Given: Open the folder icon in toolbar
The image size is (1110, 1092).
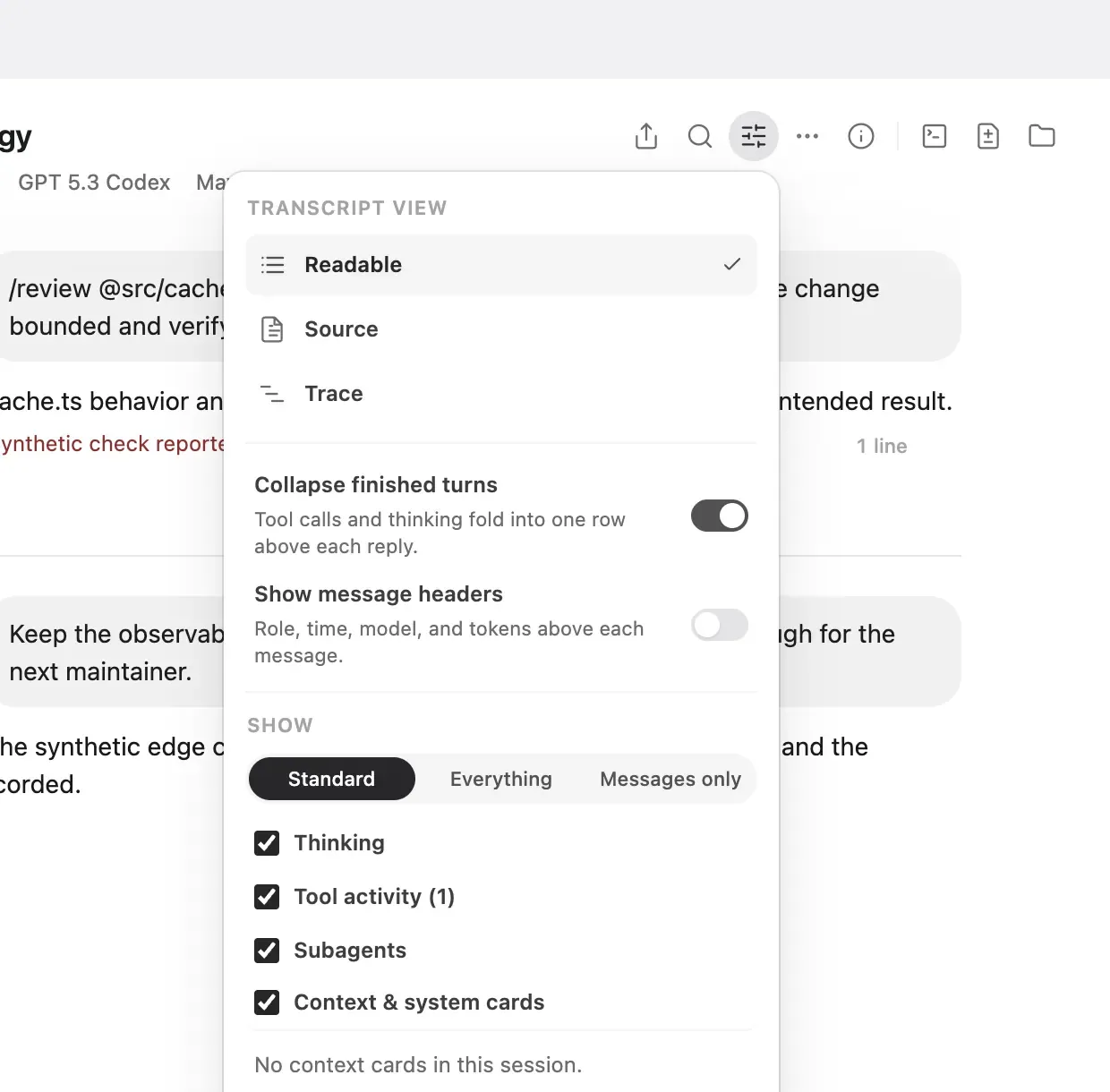Looking at the screenshot, I should [x=1042, y=136].
